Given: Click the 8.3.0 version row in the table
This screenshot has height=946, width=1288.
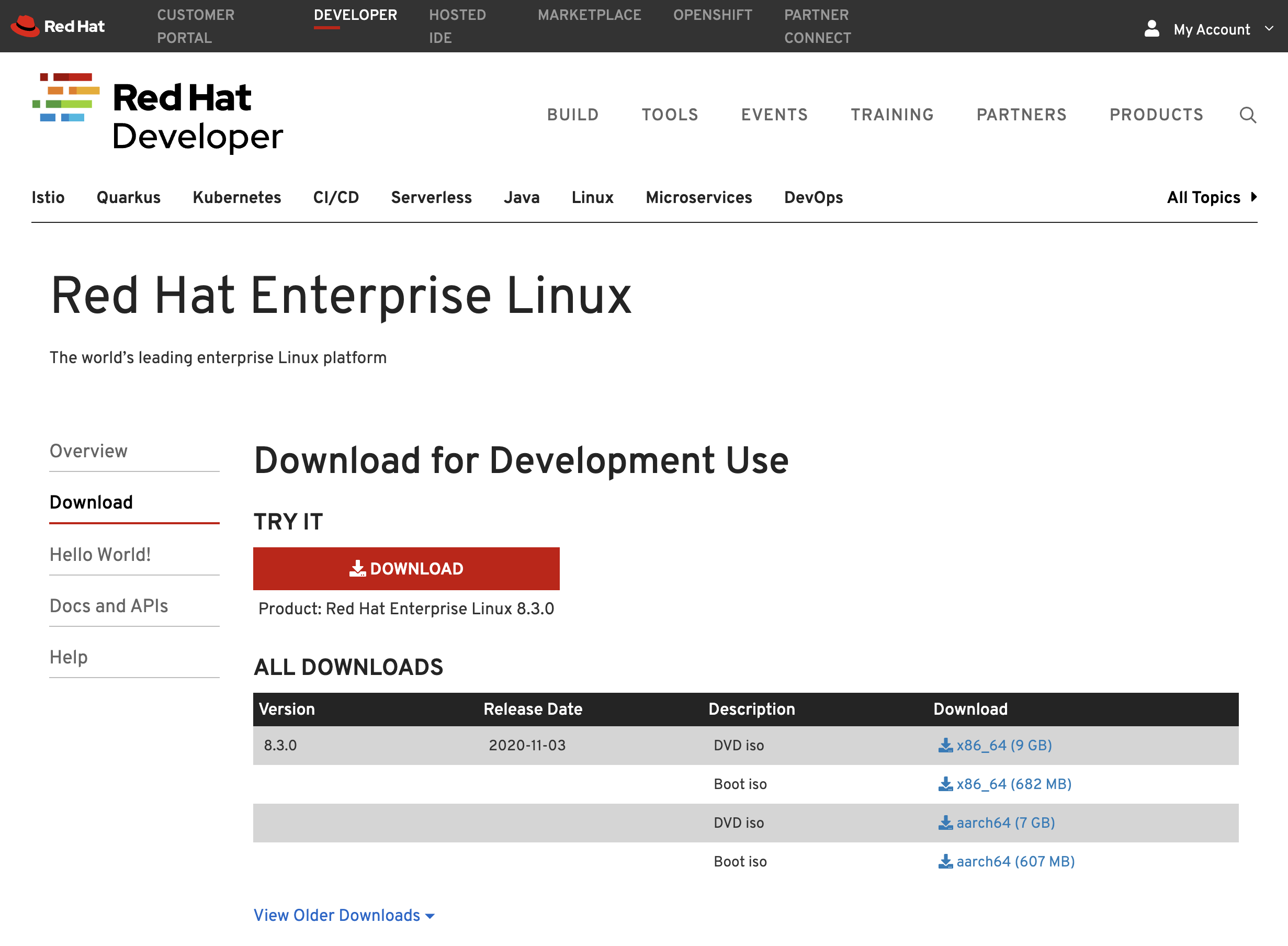Looking at the screenshot, I should pos(280,745).
